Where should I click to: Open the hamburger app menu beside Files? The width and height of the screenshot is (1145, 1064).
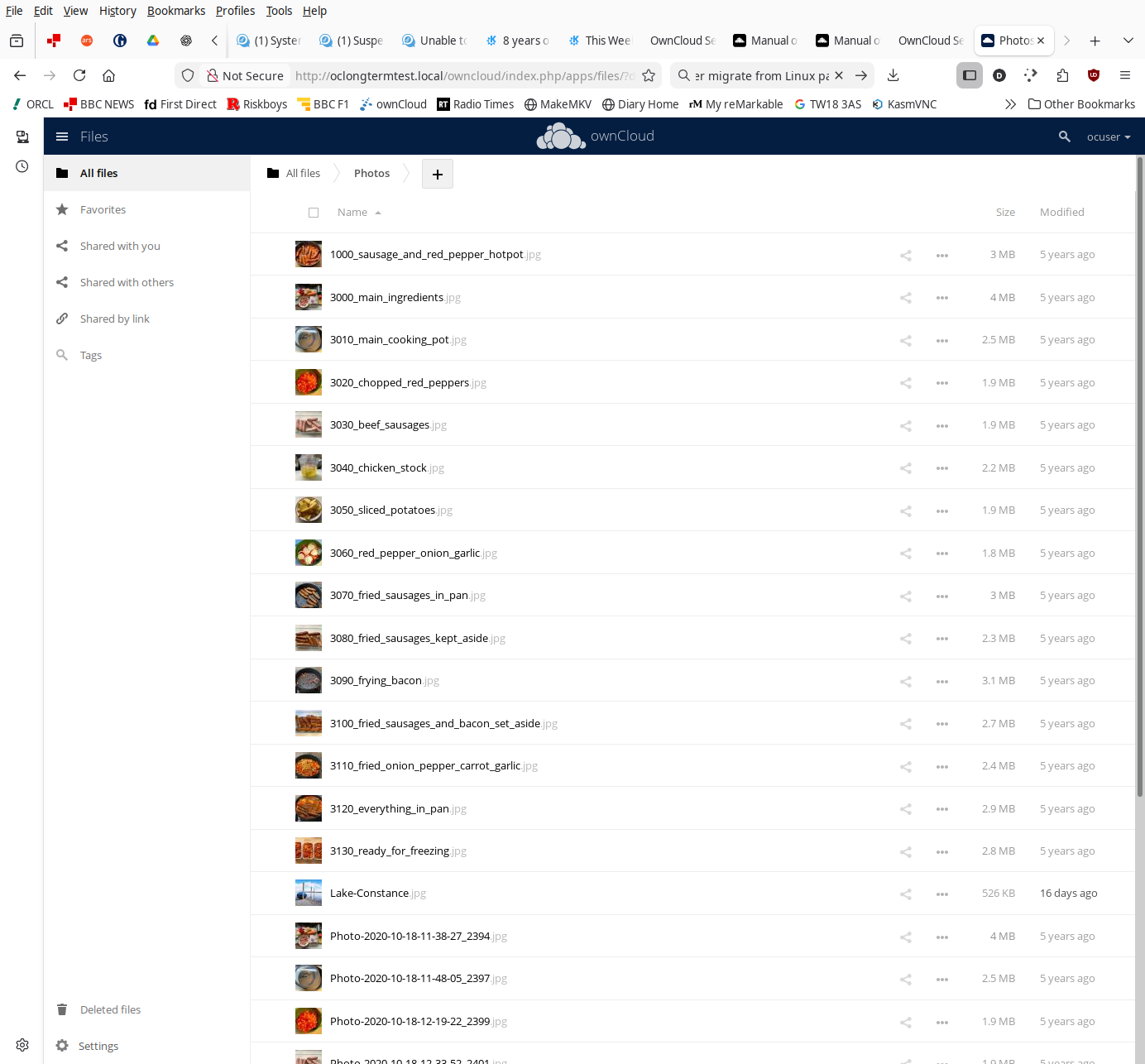(62, 137)
